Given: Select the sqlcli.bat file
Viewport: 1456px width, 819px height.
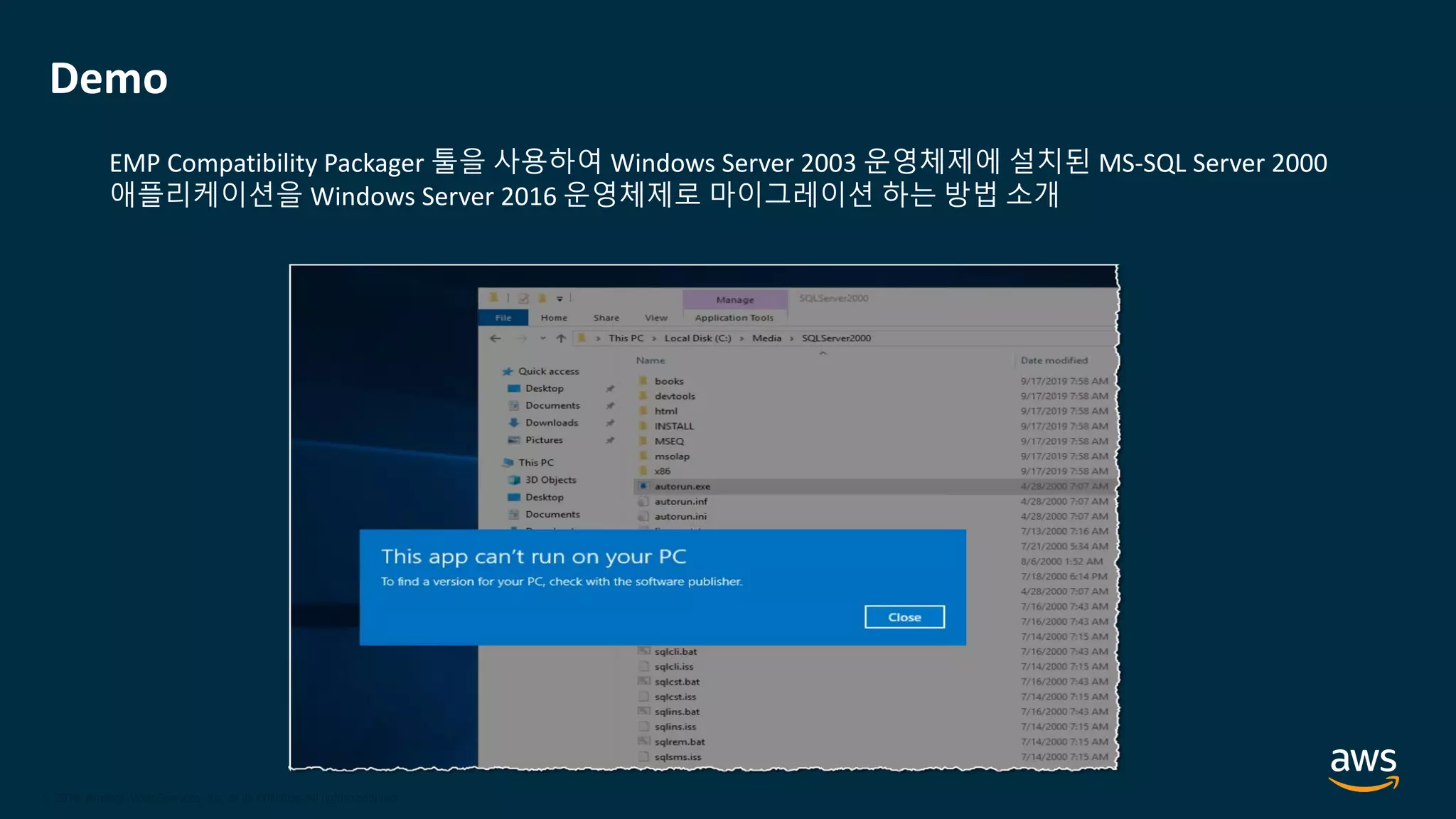Looking at the screenshot, I should coord(675,651).
